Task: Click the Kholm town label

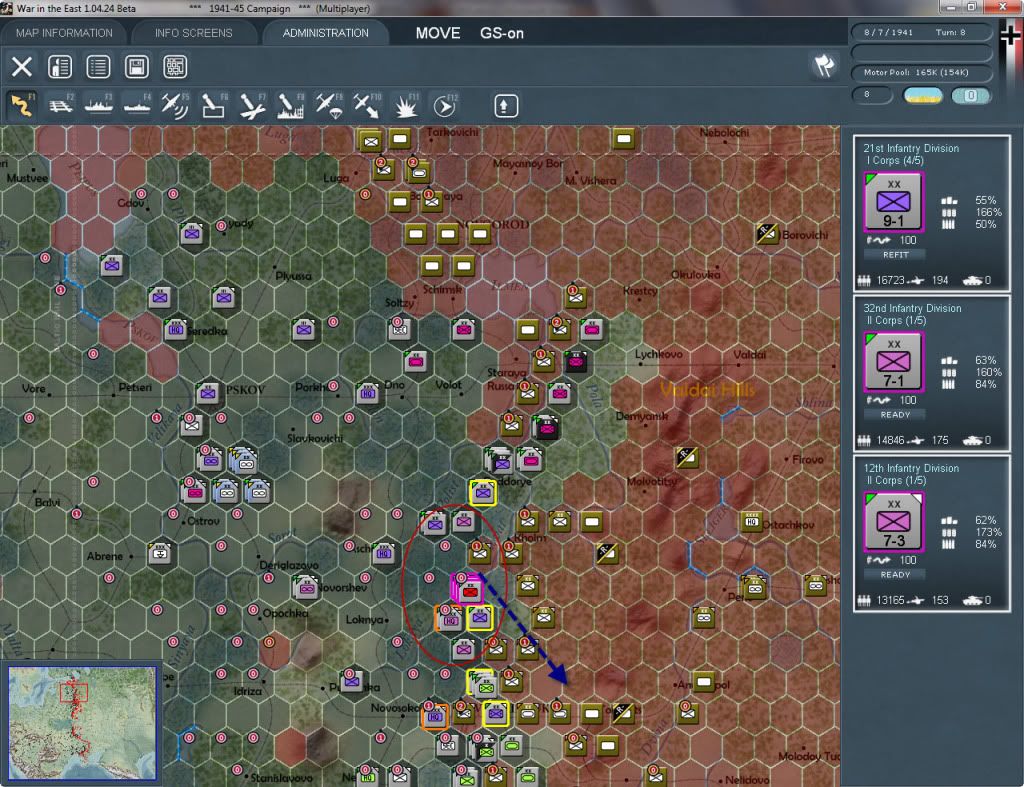Action: (x=530, y=538)
